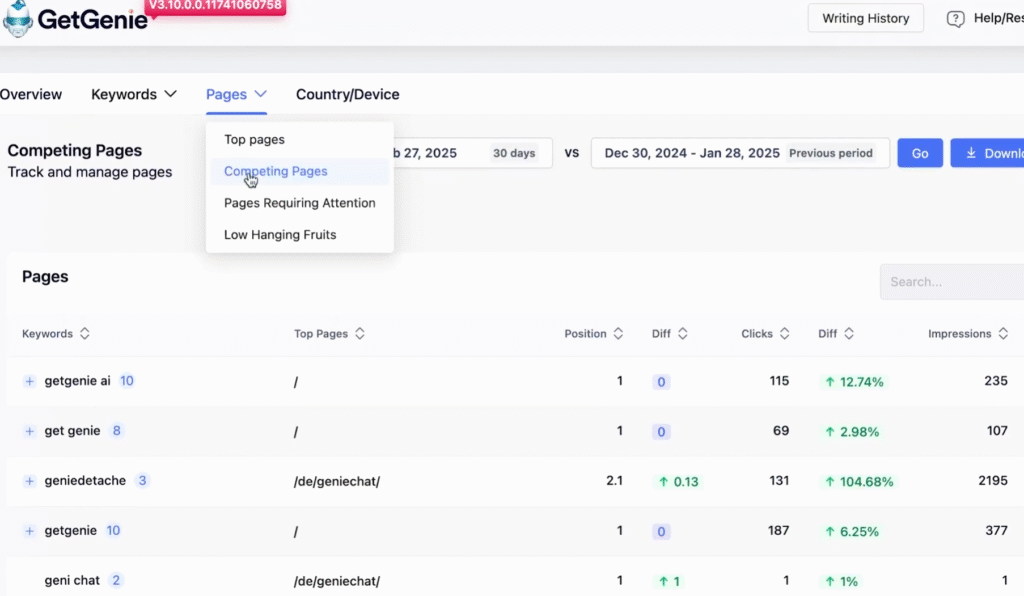Open the Keywords dropdown chevron
Screen dimensions: 1024x596
click(x=170, y=94)
